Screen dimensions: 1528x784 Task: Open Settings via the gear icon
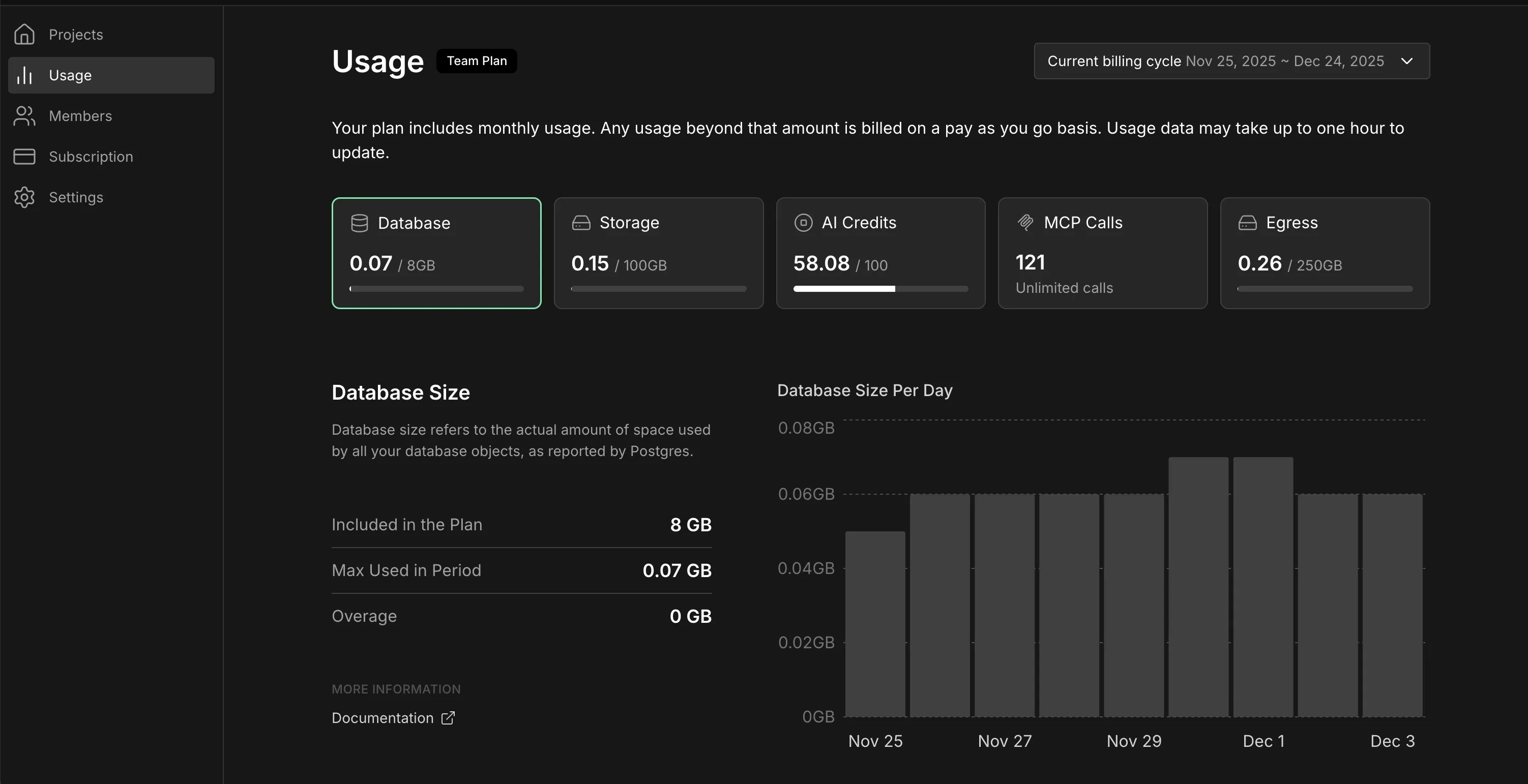pyautogui.click(x=24, y=197)
